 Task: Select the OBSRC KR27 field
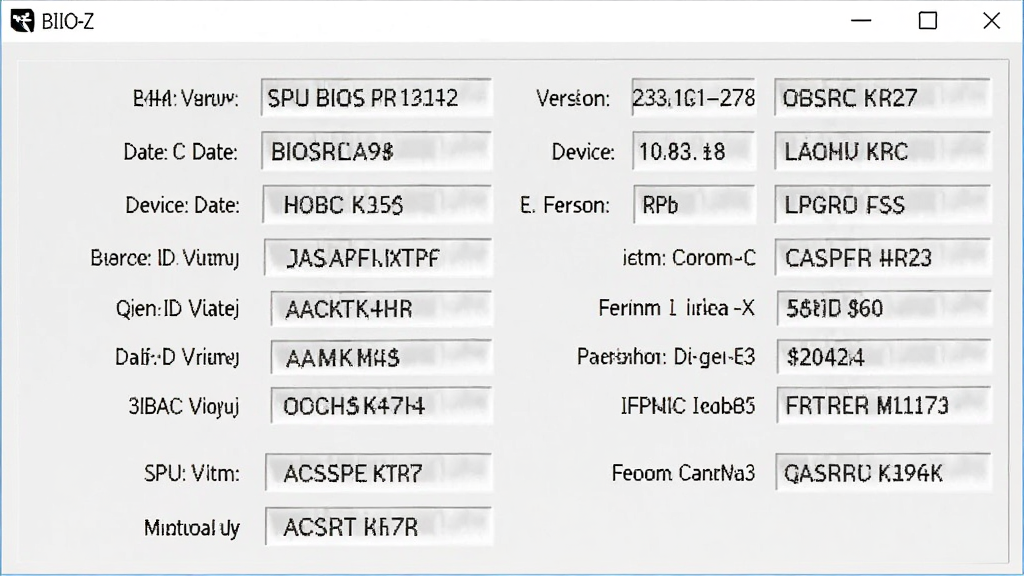click(x=882, y=97)
